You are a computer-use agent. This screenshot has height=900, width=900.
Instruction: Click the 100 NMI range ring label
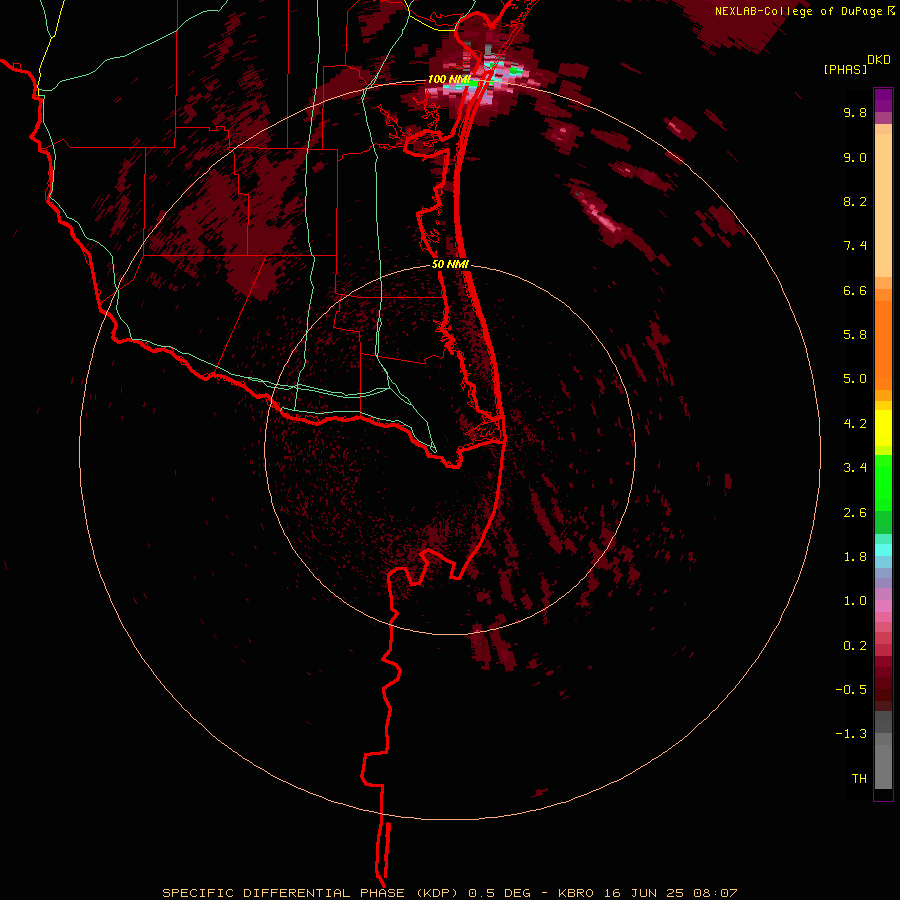449,79
